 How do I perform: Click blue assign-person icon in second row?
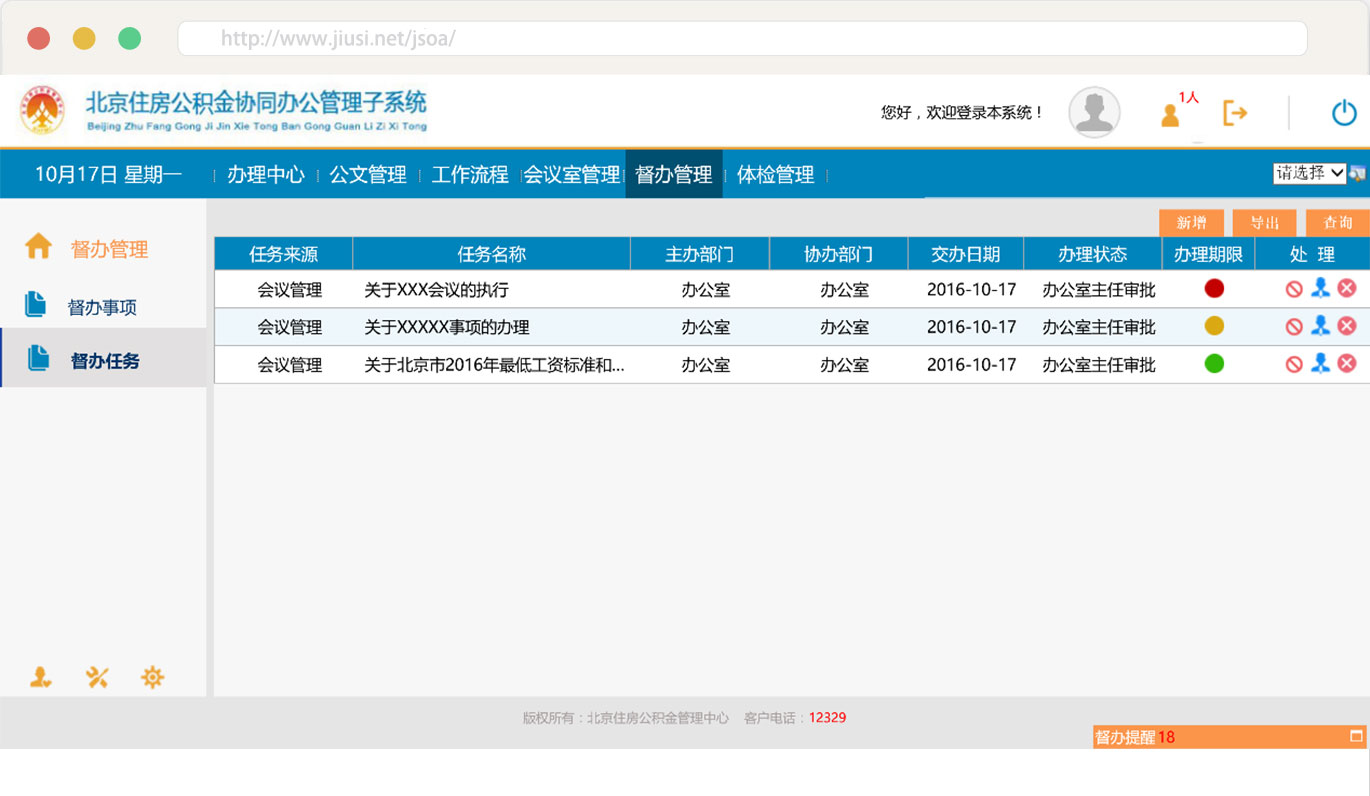click(1320, 326)
